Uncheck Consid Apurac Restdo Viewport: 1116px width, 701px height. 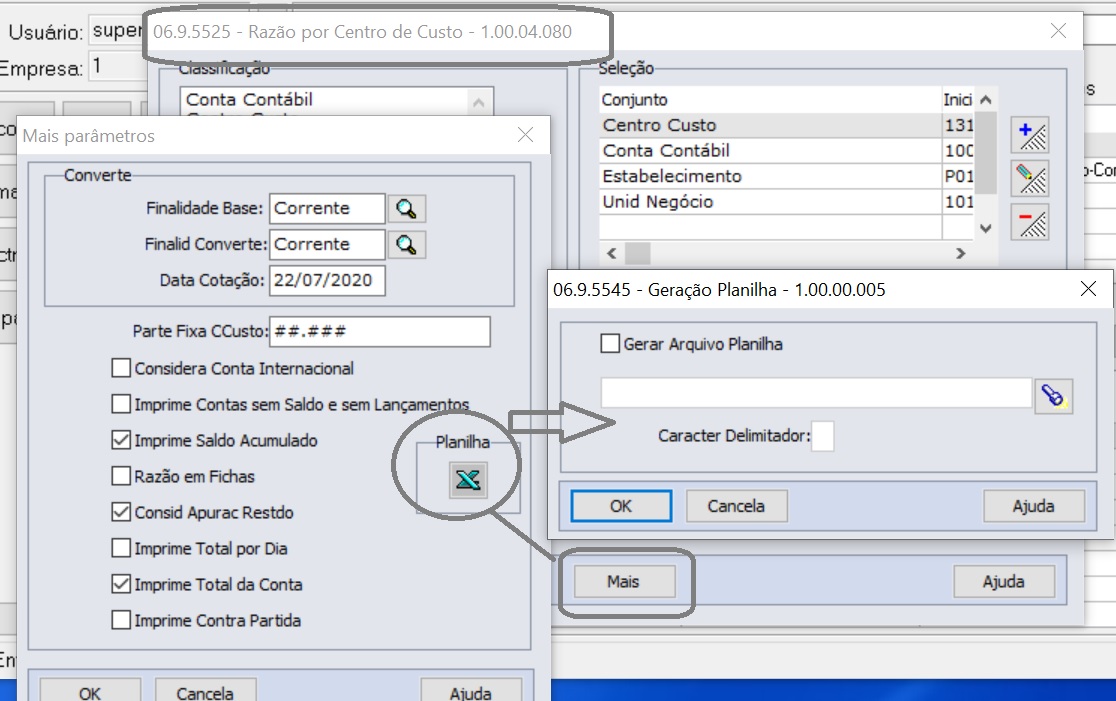point(121,512)
